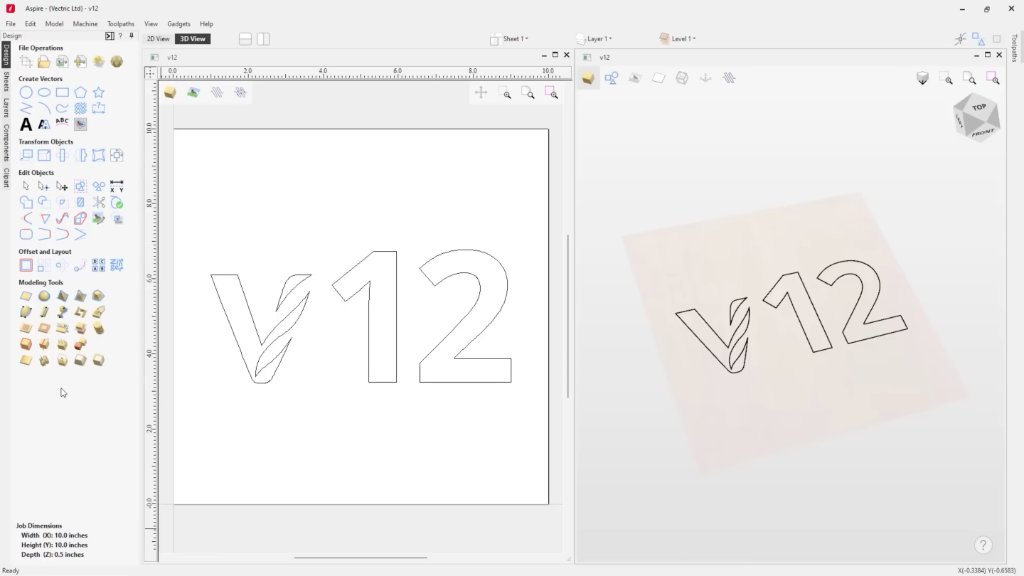This screenshot has width=1024, height=576.
Task: Open the Gadgets menu
Action: click(x=179, y=23)
